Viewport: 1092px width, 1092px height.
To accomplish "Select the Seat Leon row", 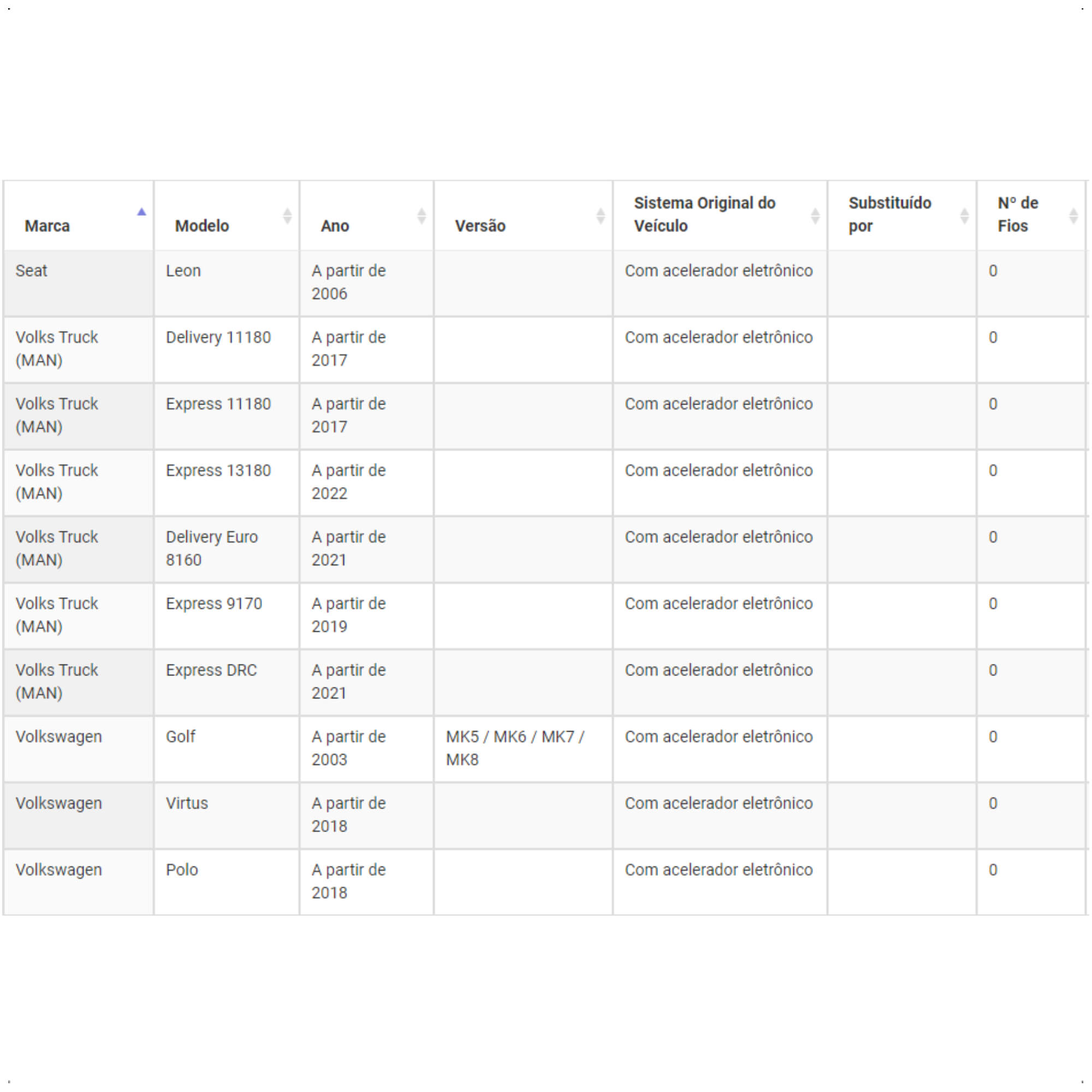I will pyautogui.click(x=545, y=283).
